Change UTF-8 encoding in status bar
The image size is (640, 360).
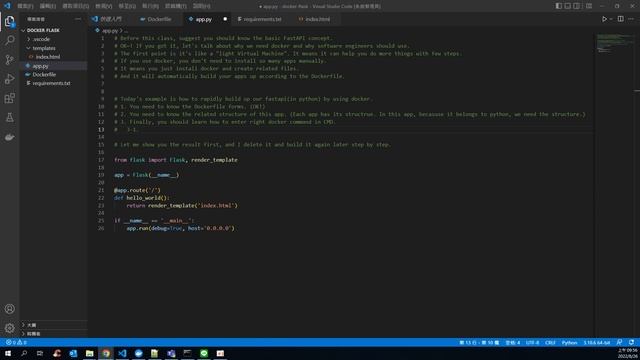coord(532,342)
